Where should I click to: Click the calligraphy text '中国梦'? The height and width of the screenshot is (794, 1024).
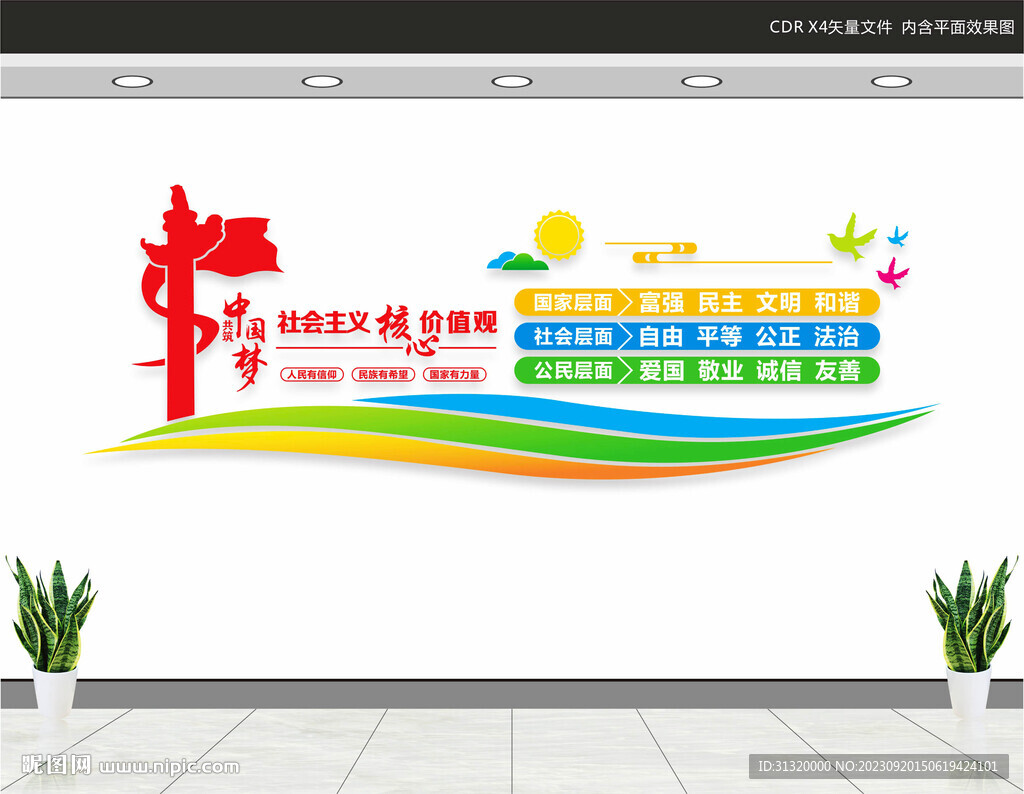[x=246, y=341]
